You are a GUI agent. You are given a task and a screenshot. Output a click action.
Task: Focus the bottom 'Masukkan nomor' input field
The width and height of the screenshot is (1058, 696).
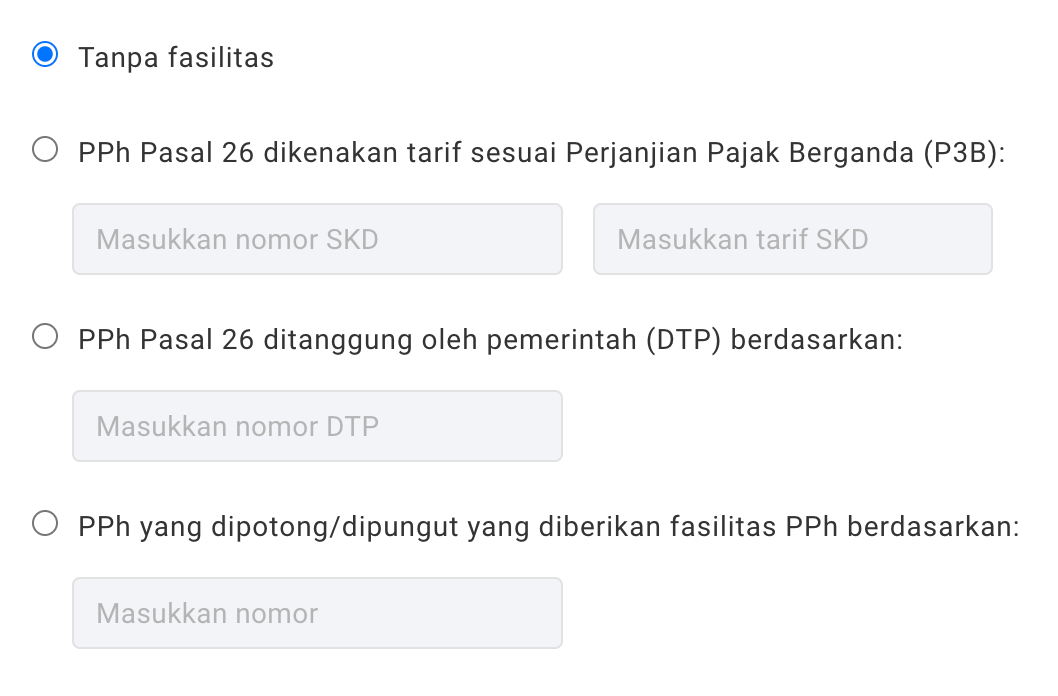click(x=317, y=612)
